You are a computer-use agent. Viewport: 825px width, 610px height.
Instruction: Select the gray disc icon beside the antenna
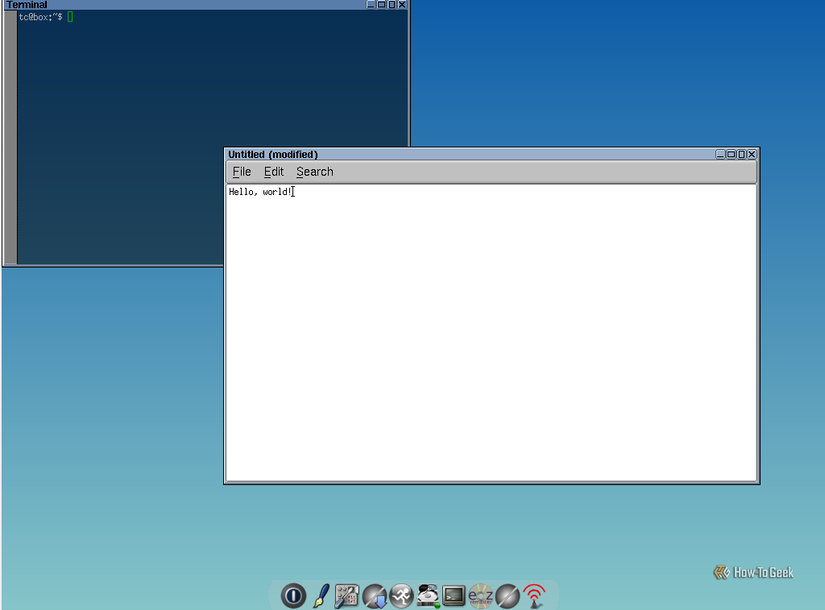coord(507,596)
